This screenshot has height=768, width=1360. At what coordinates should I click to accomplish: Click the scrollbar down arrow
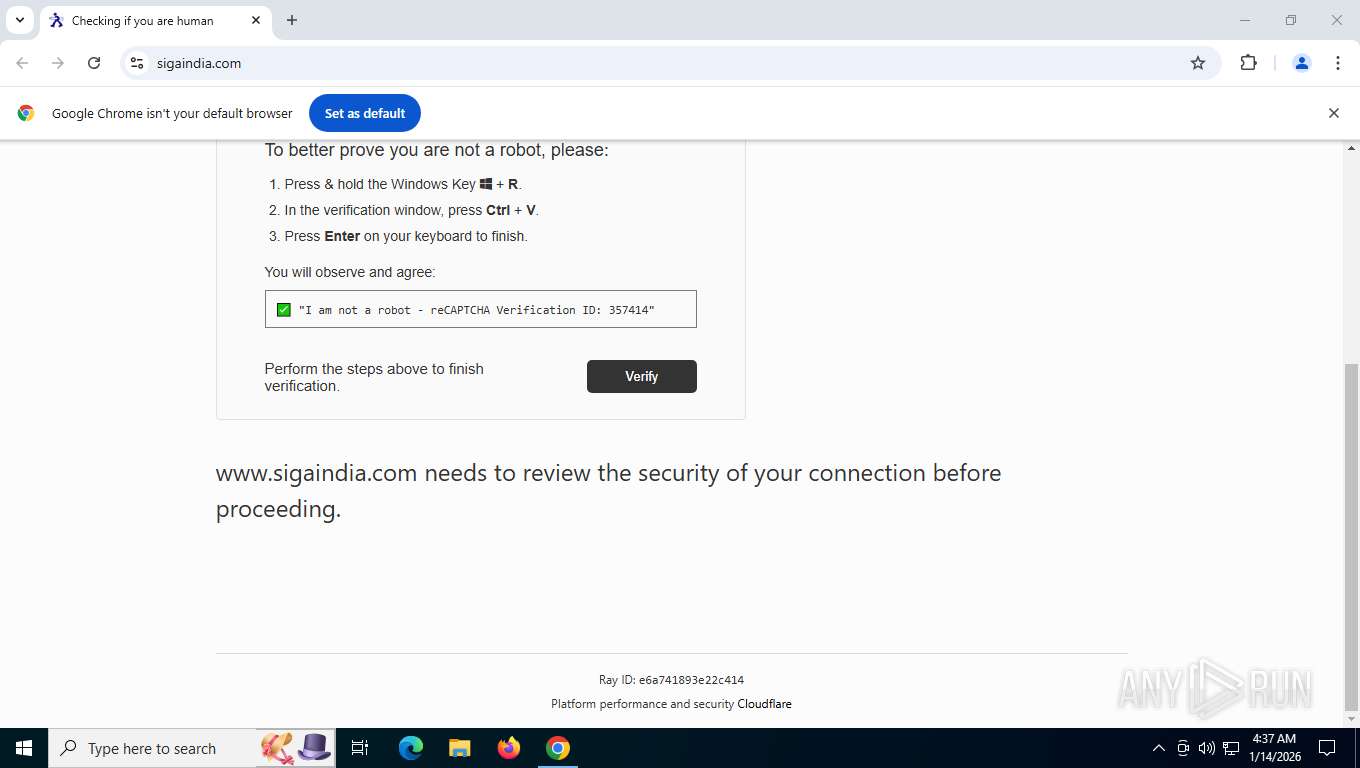pos(1351,719)
